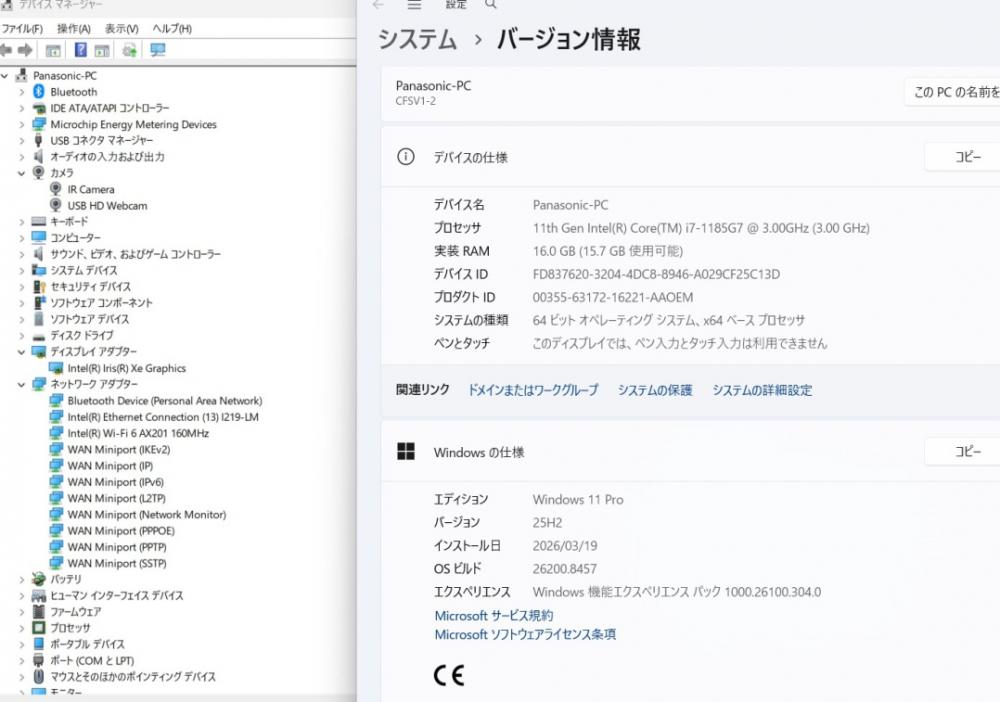
Task: Open システムの詳細設定 link
Action: pyautogui.click(x=762, y=390)
